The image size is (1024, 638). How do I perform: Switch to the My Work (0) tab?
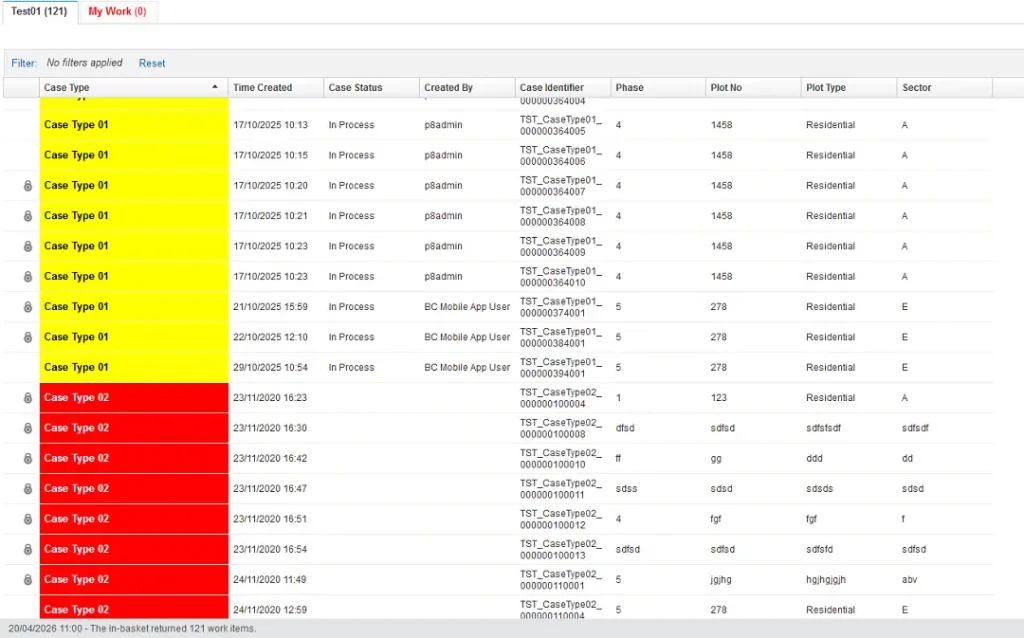tap(117, 12)
